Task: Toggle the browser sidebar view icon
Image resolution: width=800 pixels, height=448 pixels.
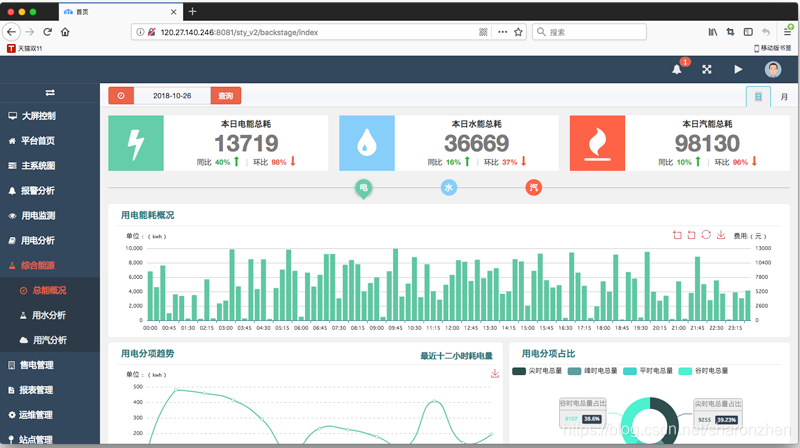Action: point(748,32)
